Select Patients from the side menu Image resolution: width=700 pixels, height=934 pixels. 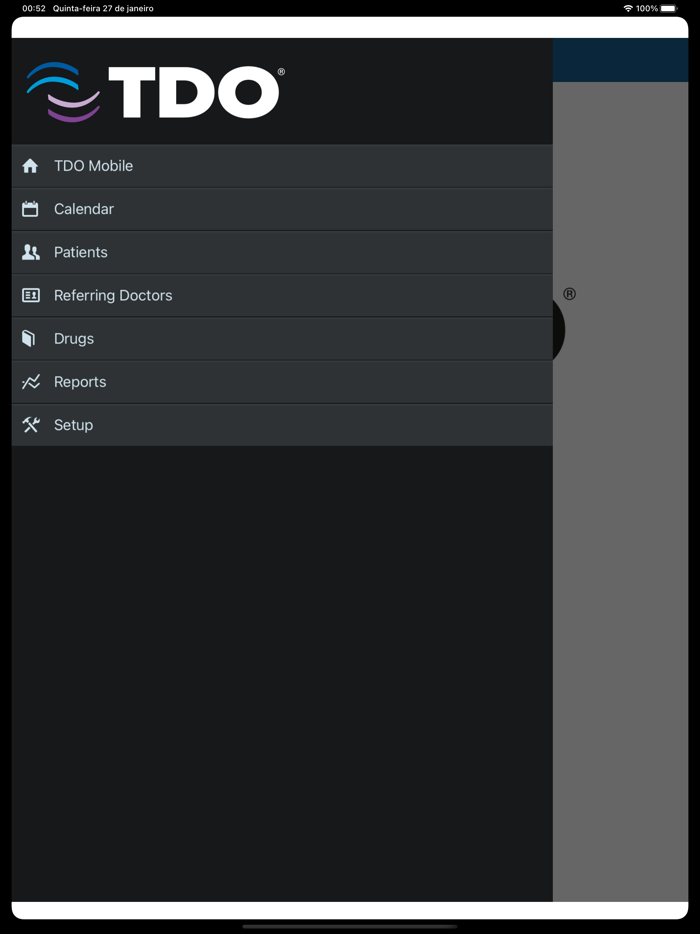click(x=81, y=252)
